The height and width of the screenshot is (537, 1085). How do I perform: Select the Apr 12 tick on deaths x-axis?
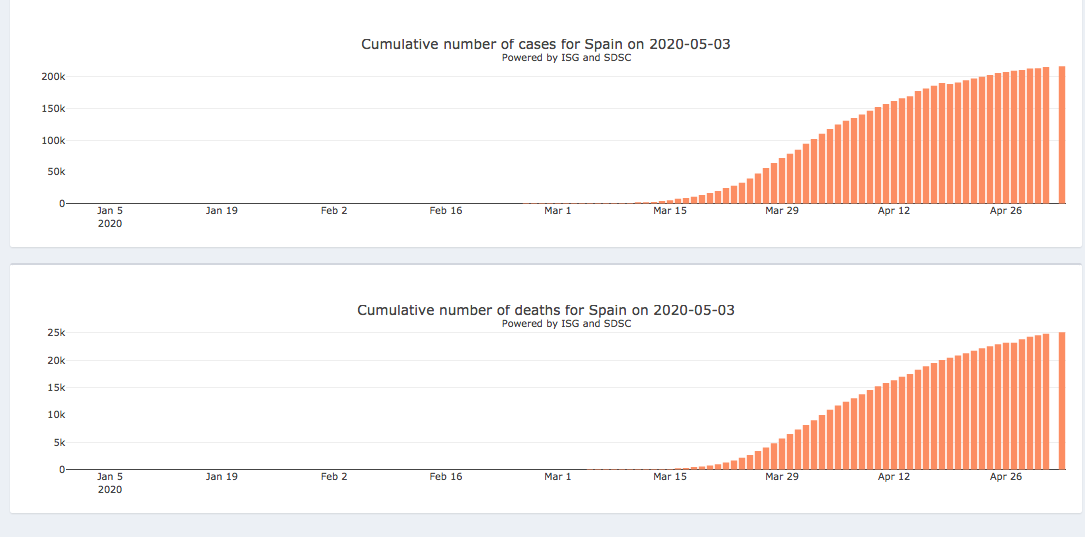894,477
